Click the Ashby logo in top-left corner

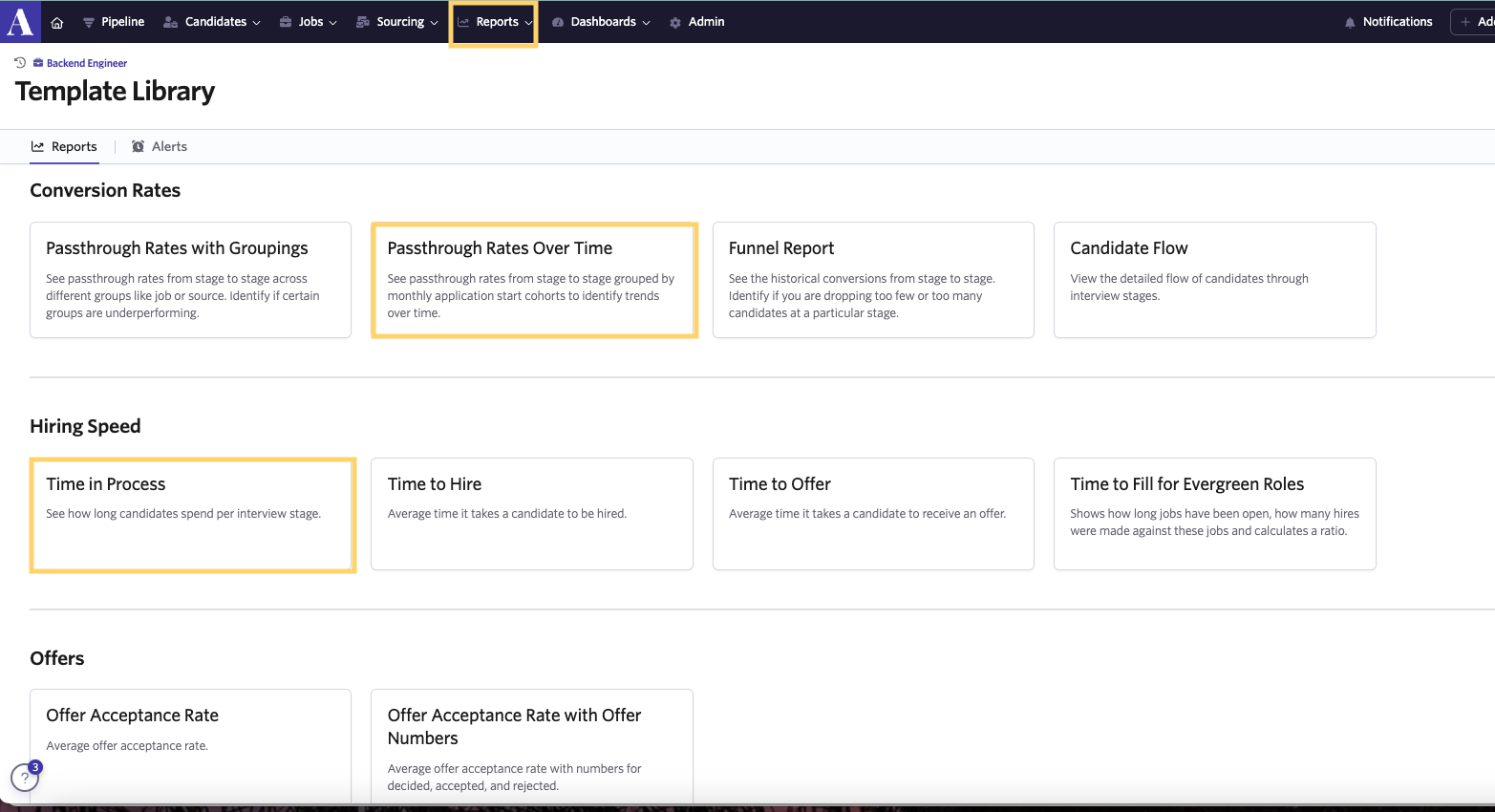tap(20, 21)
